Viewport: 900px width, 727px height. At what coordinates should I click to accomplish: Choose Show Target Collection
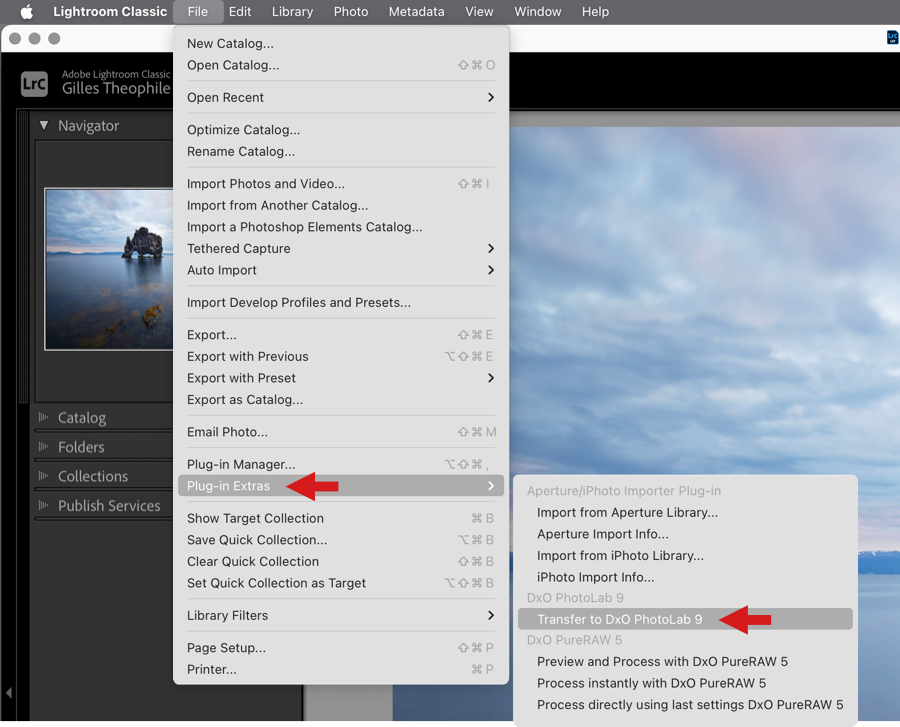click(341, 518)
